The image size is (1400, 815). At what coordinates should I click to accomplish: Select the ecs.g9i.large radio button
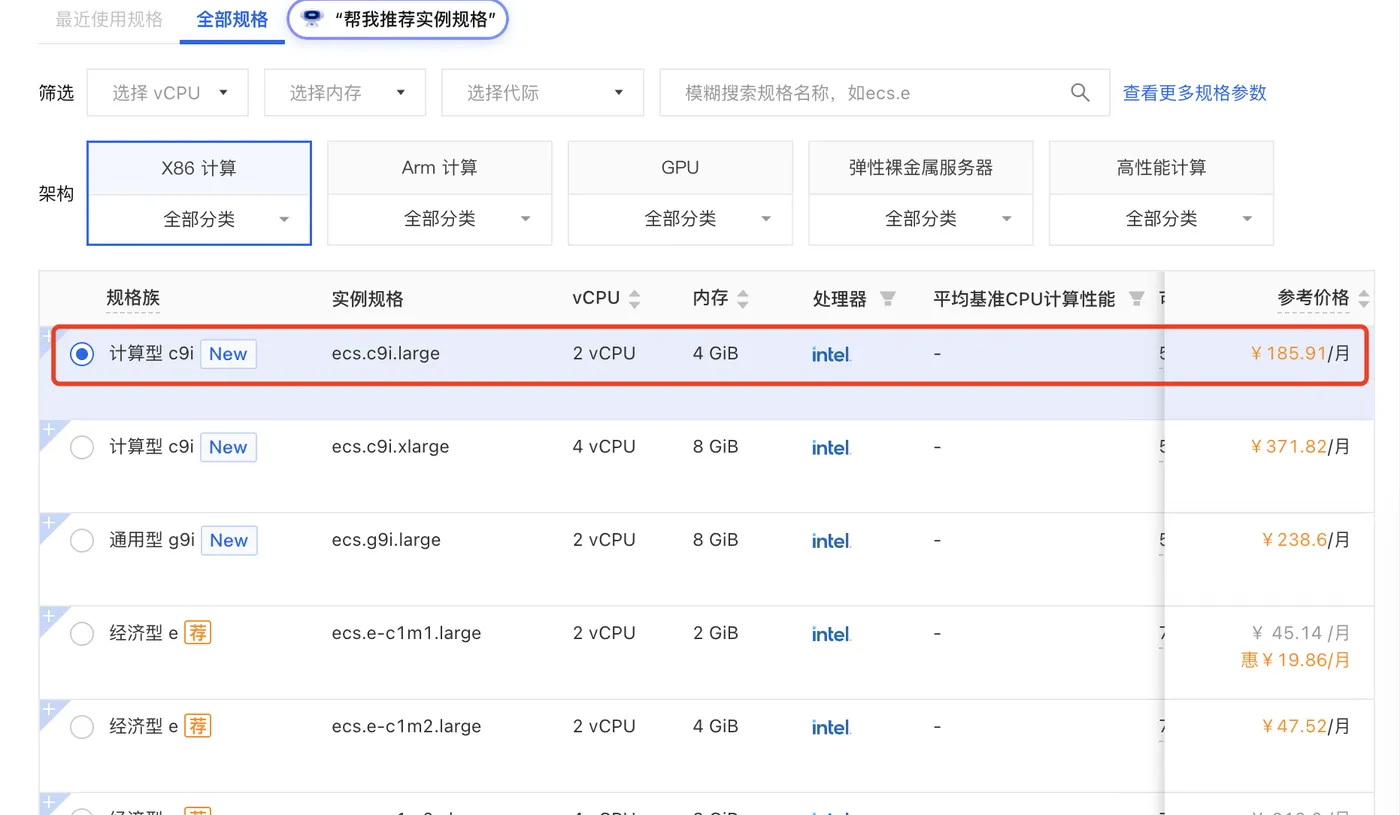point(82,541)
